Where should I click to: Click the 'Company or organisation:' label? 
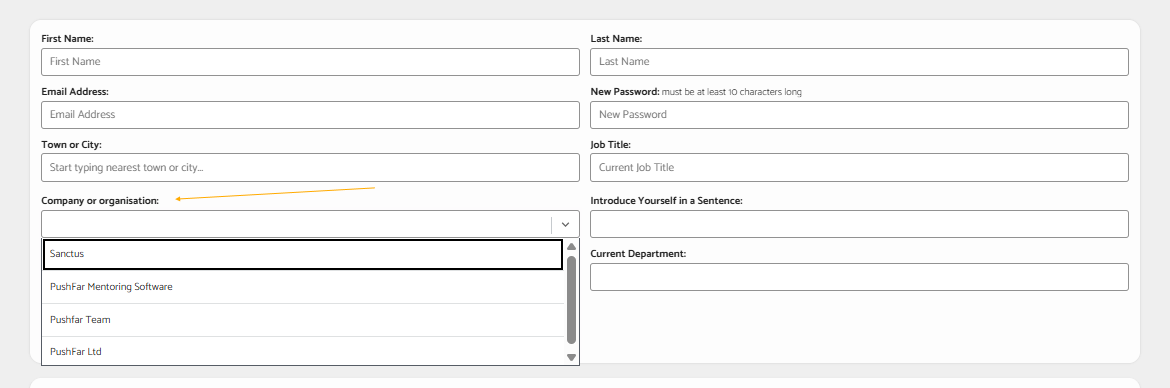(100, 201)
